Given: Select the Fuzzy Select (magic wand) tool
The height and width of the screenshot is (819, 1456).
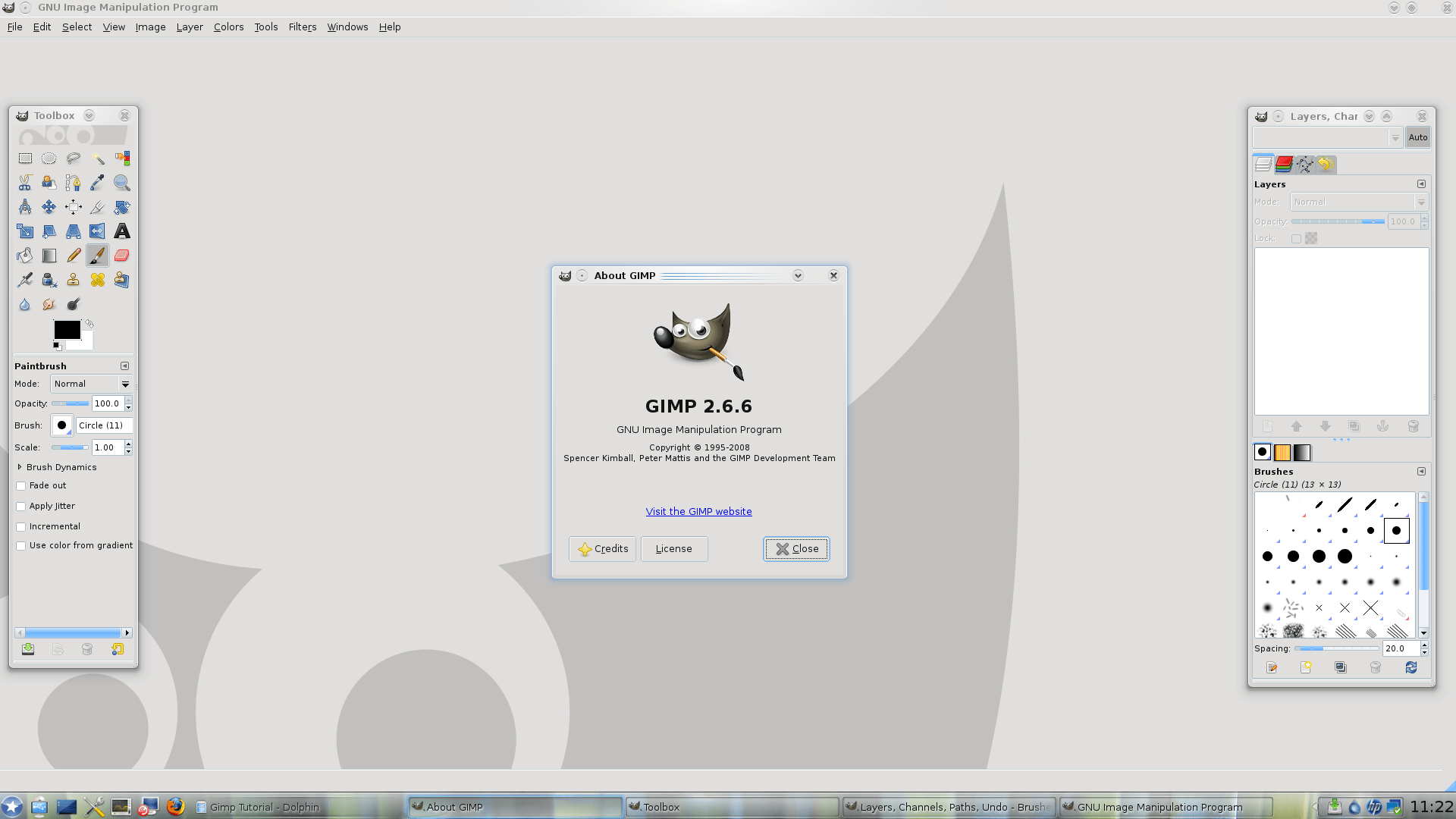Looking at the screenshot, I should [x=98, y=158].
